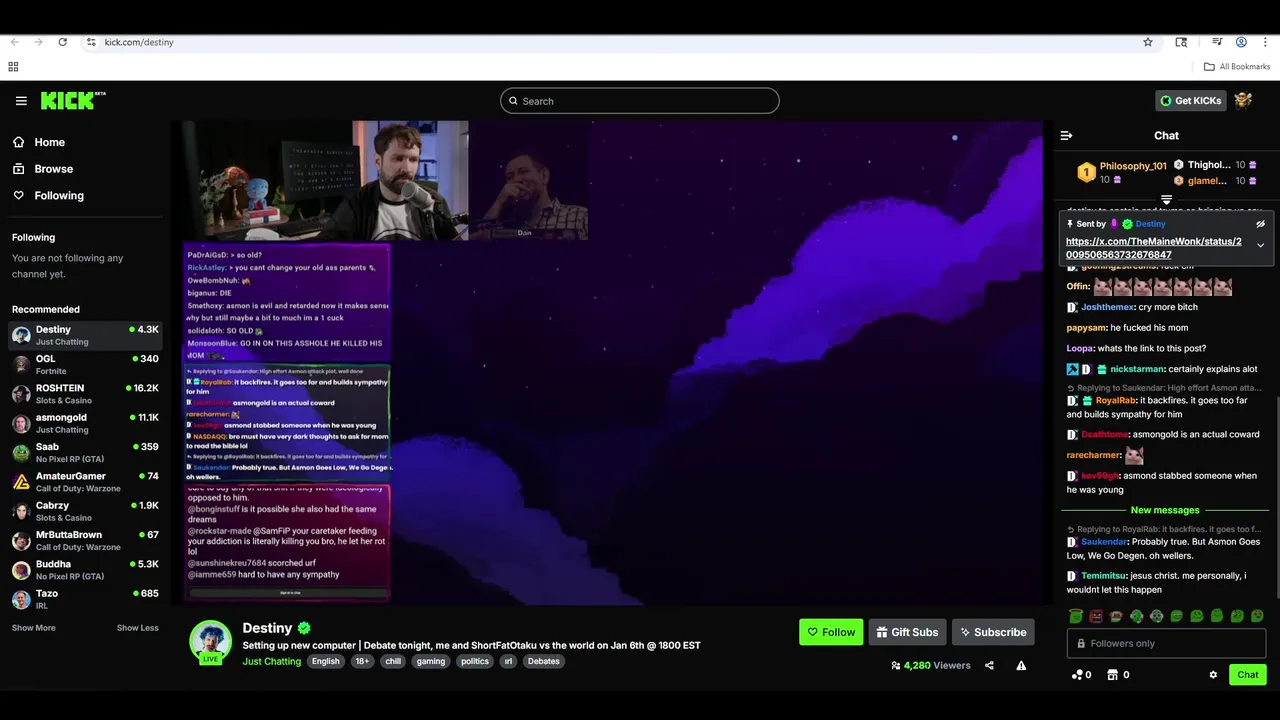Hide the pinned message with eye-slash icon
The width and height of the screenshot is (1280, 720).
coord(1261,224)
